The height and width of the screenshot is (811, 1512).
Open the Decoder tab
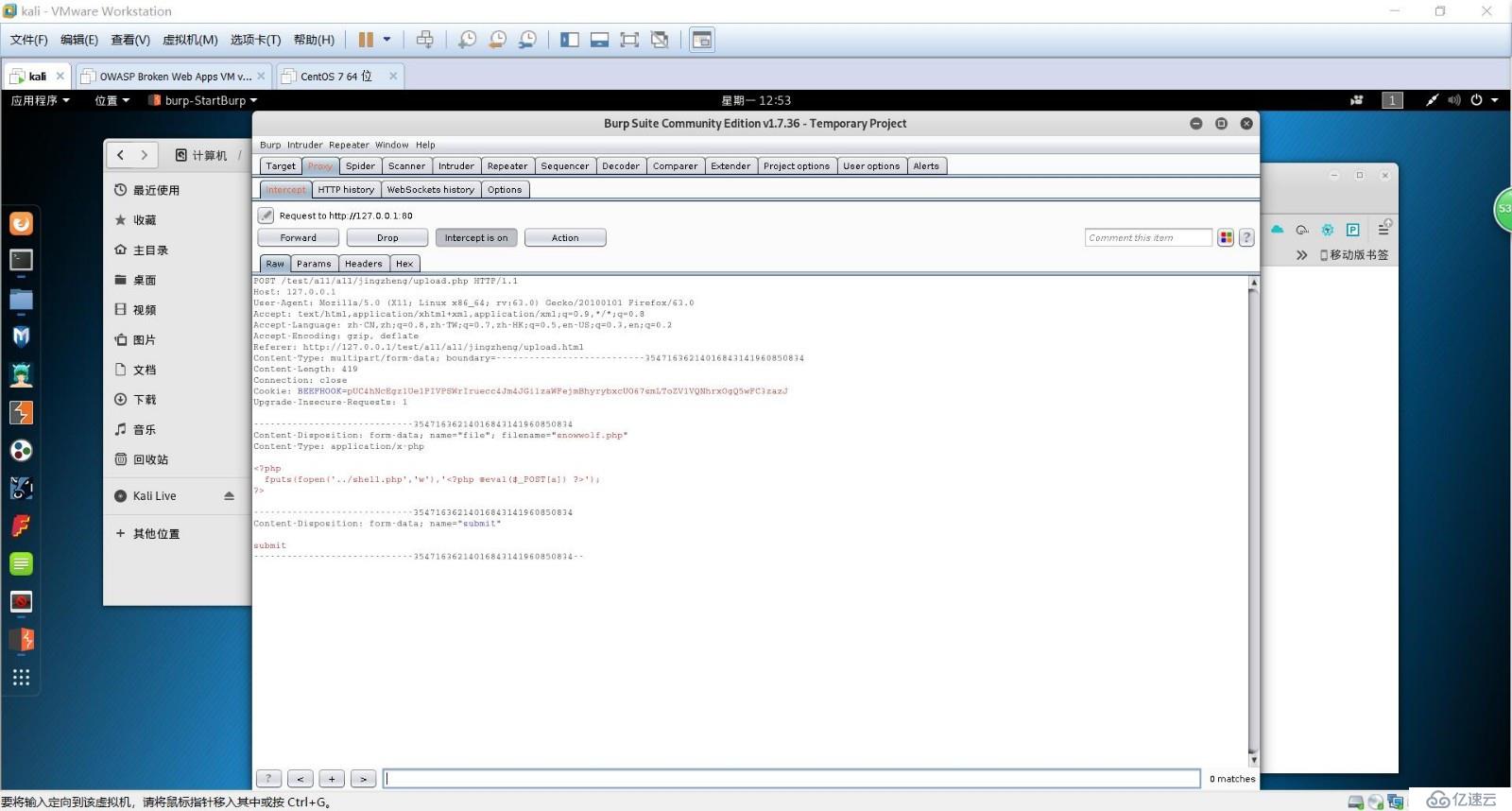click(621, 165)
